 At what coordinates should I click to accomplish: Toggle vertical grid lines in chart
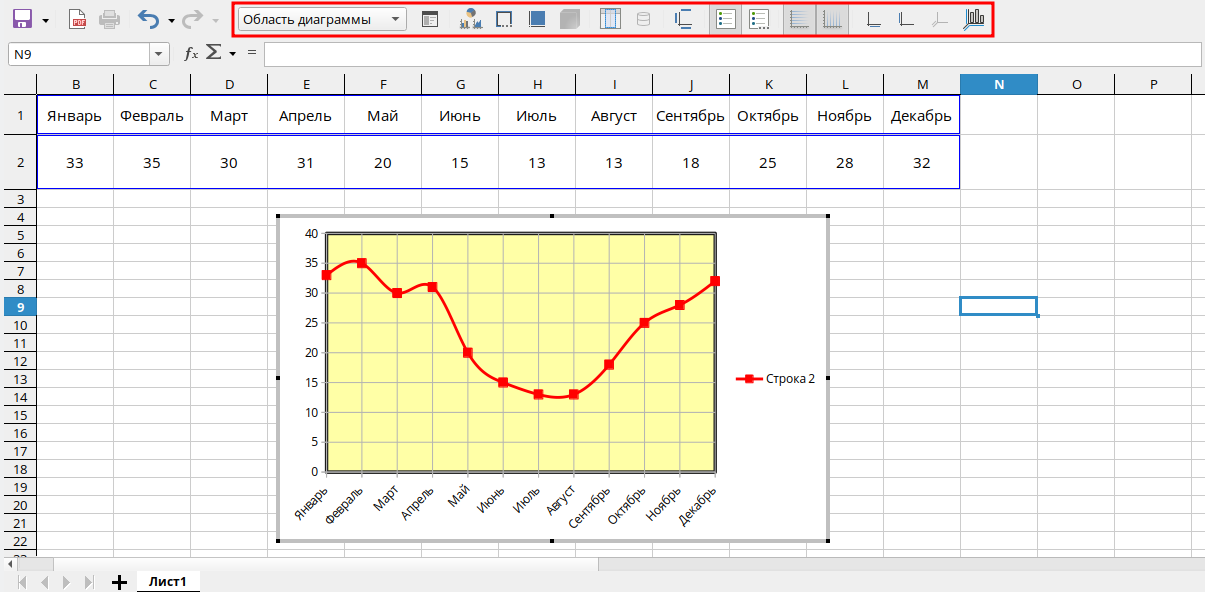pos(831,19)
